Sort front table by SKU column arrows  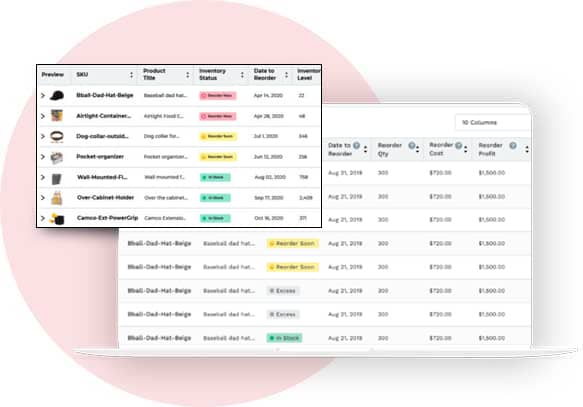[x=131, y=75]
